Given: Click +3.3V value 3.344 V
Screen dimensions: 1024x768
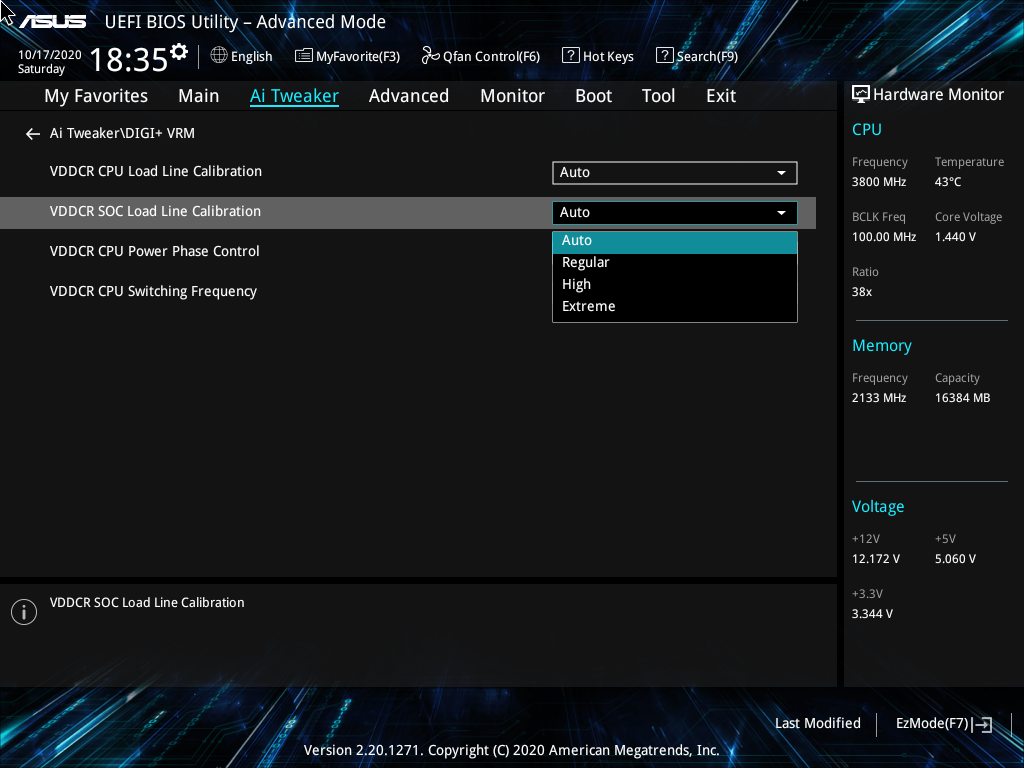Looking at the screenshot, I should 872,614.
